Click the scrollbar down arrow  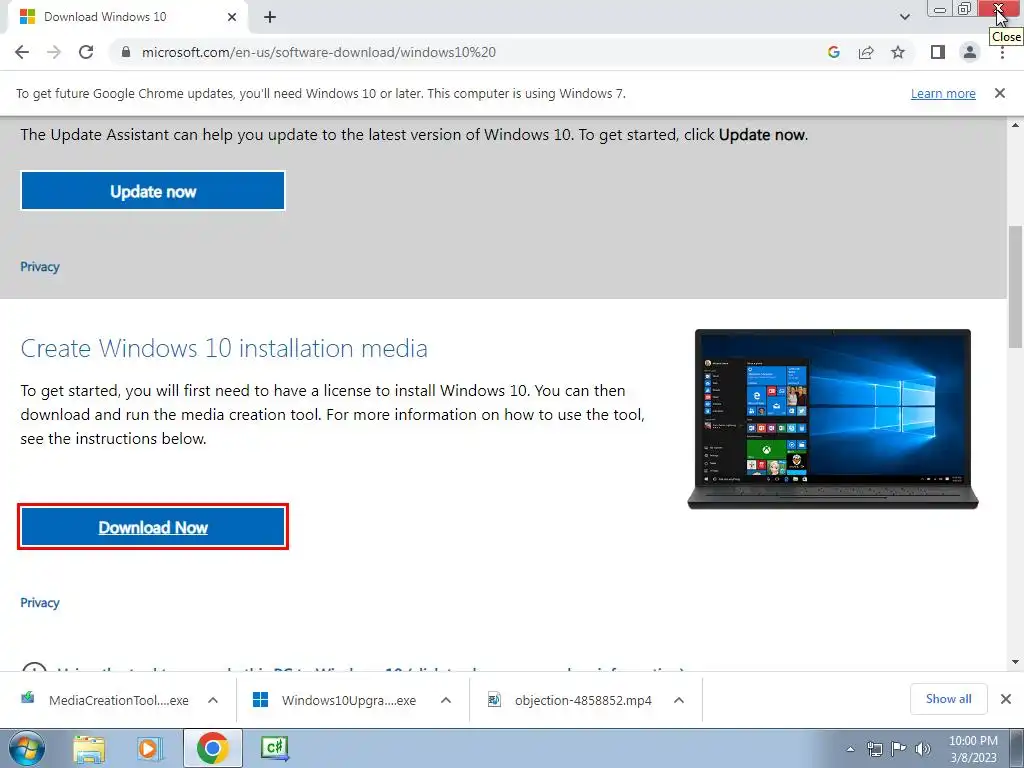(x=1016, y=662)
